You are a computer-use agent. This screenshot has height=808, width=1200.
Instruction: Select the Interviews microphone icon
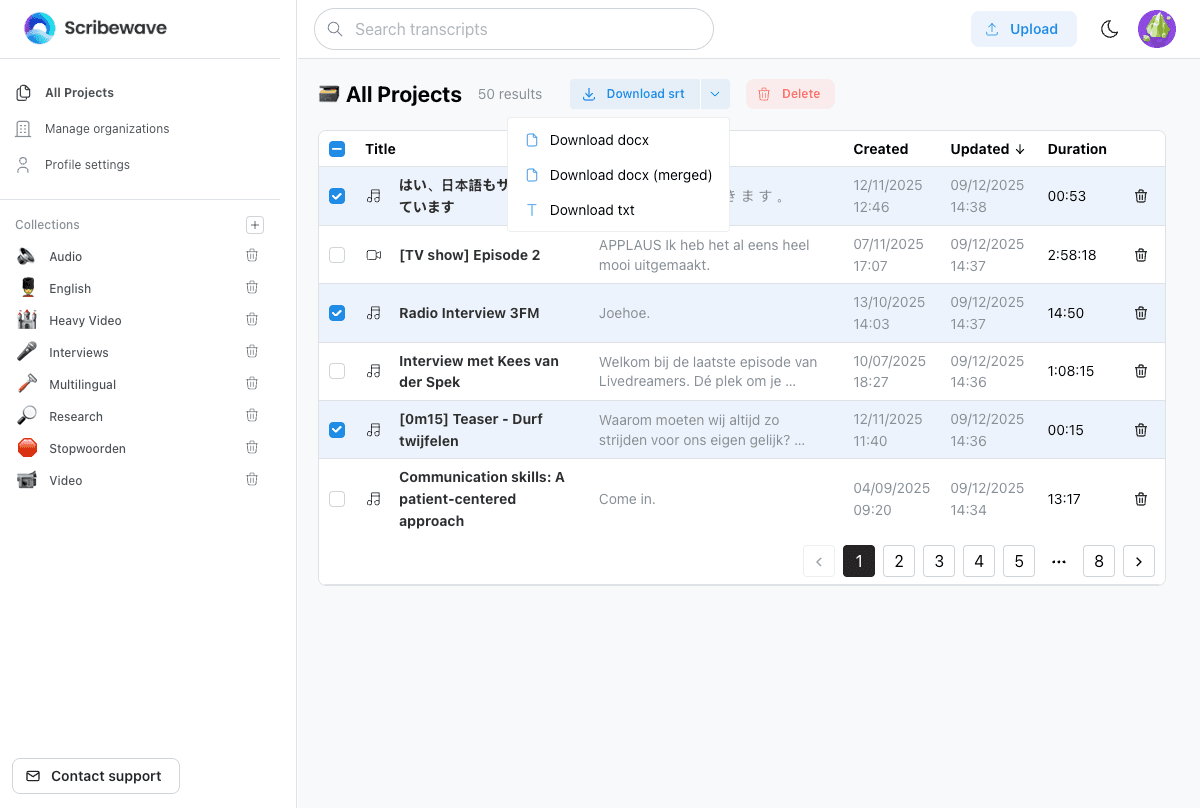click(25, 352)
